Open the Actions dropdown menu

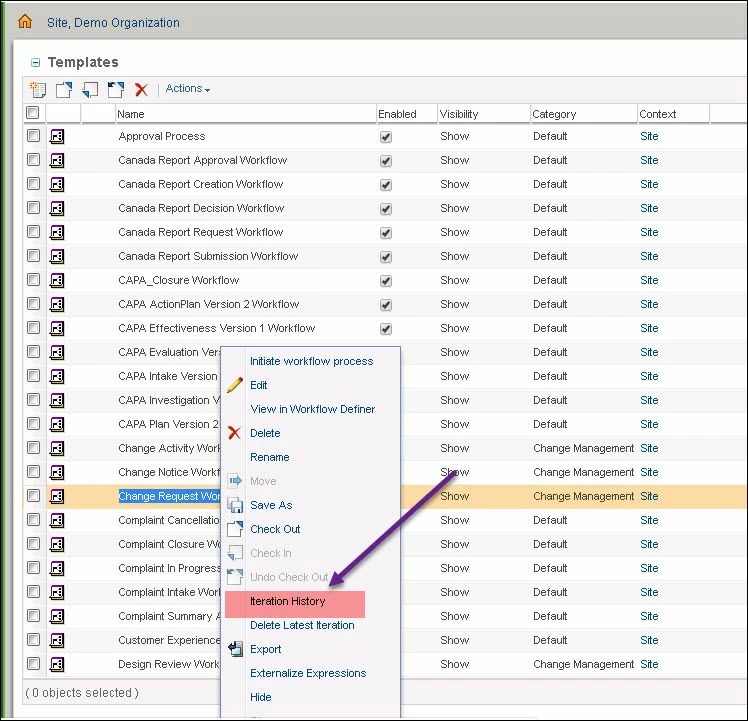tap(188, 89)
